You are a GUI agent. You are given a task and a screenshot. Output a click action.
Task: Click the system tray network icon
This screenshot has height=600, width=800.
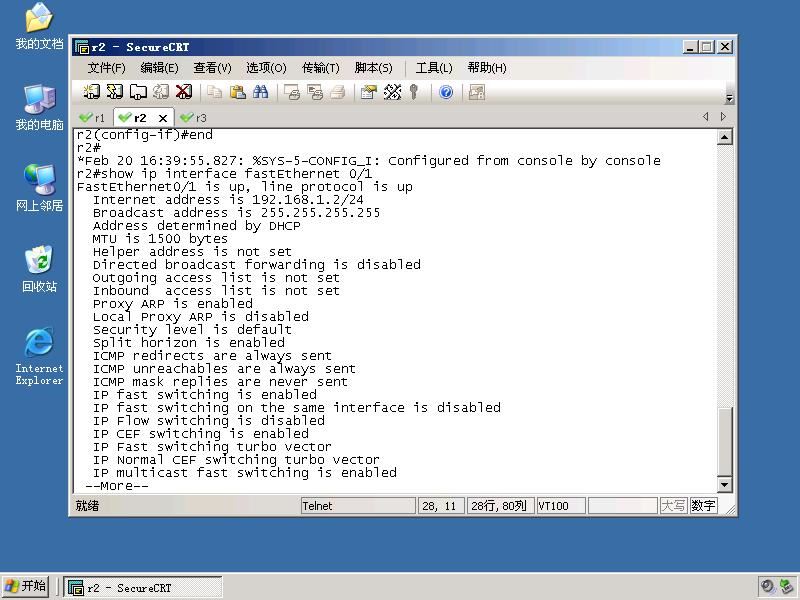787,587
